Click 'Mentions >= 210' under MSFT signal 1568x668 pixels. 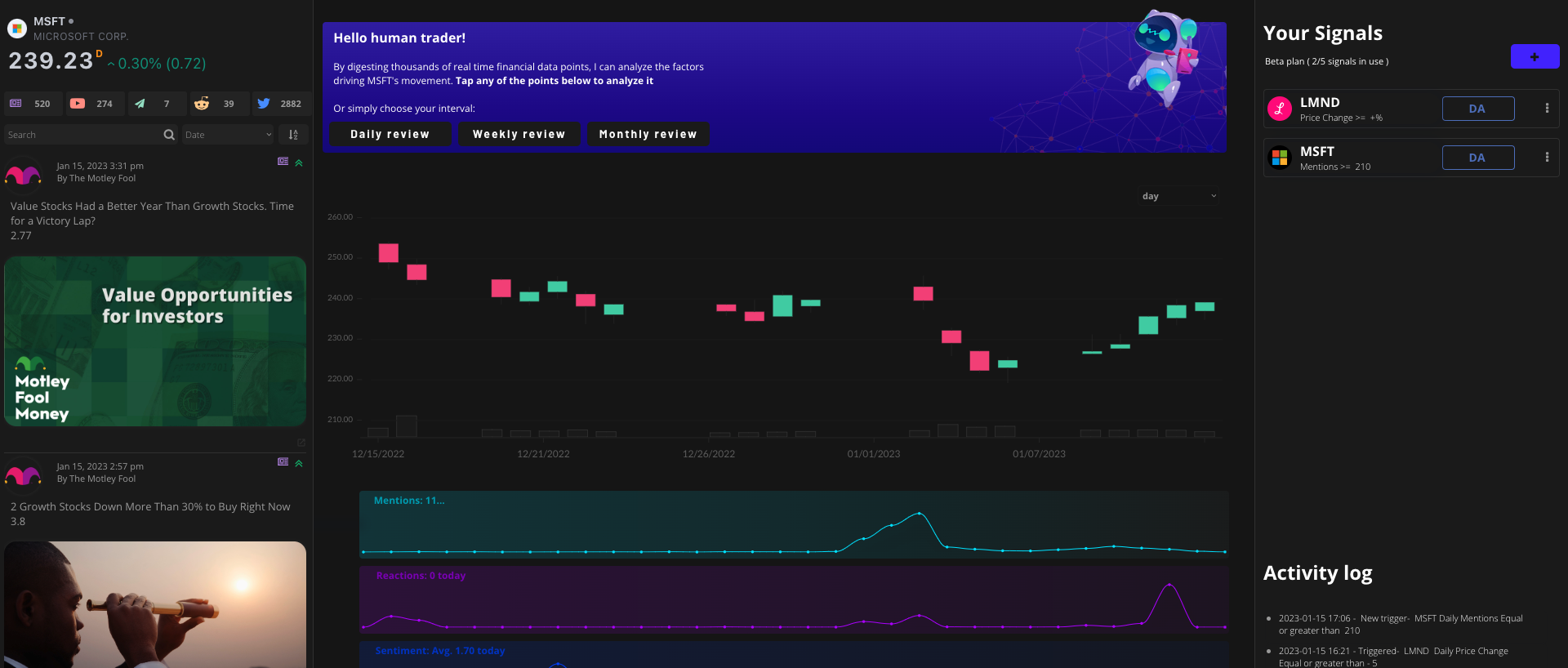(1335, 167)
